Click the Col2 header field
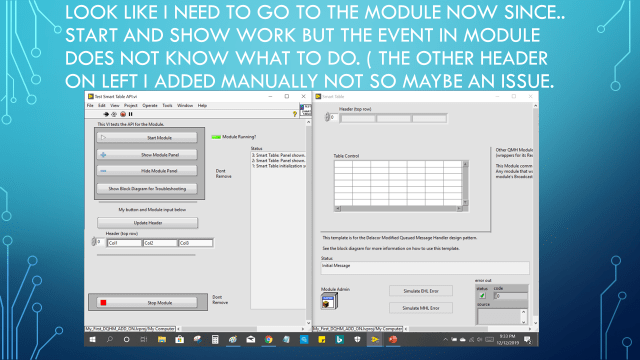Screen dimensions: 640x360 160,243
